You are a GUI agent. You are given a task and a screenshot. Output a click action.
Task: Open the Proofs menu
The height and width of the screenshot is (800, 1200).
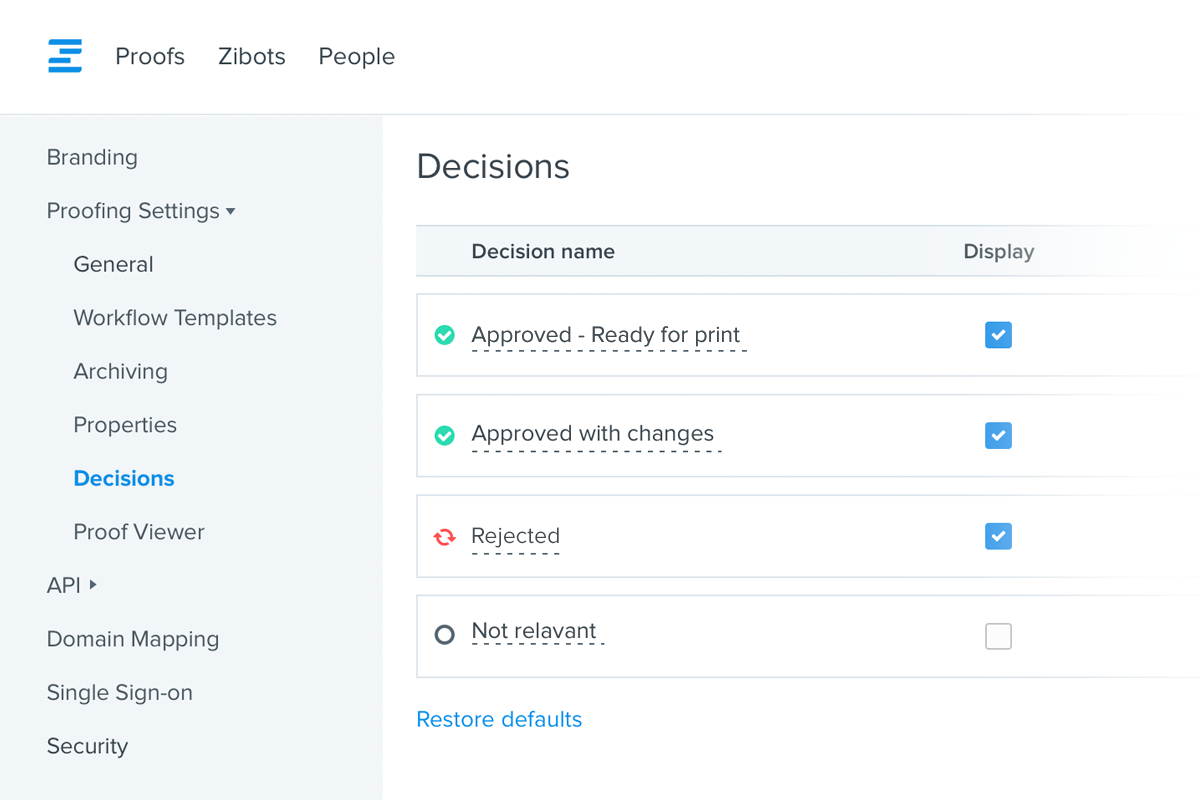(150, 57)
